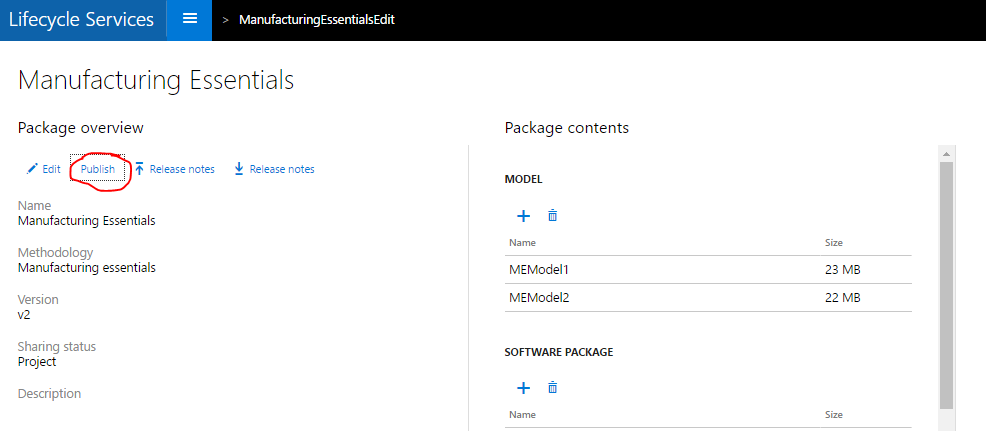Select the MEModel2 row
The height and width of the screenshot is (431, 986).
pos(539,297)
